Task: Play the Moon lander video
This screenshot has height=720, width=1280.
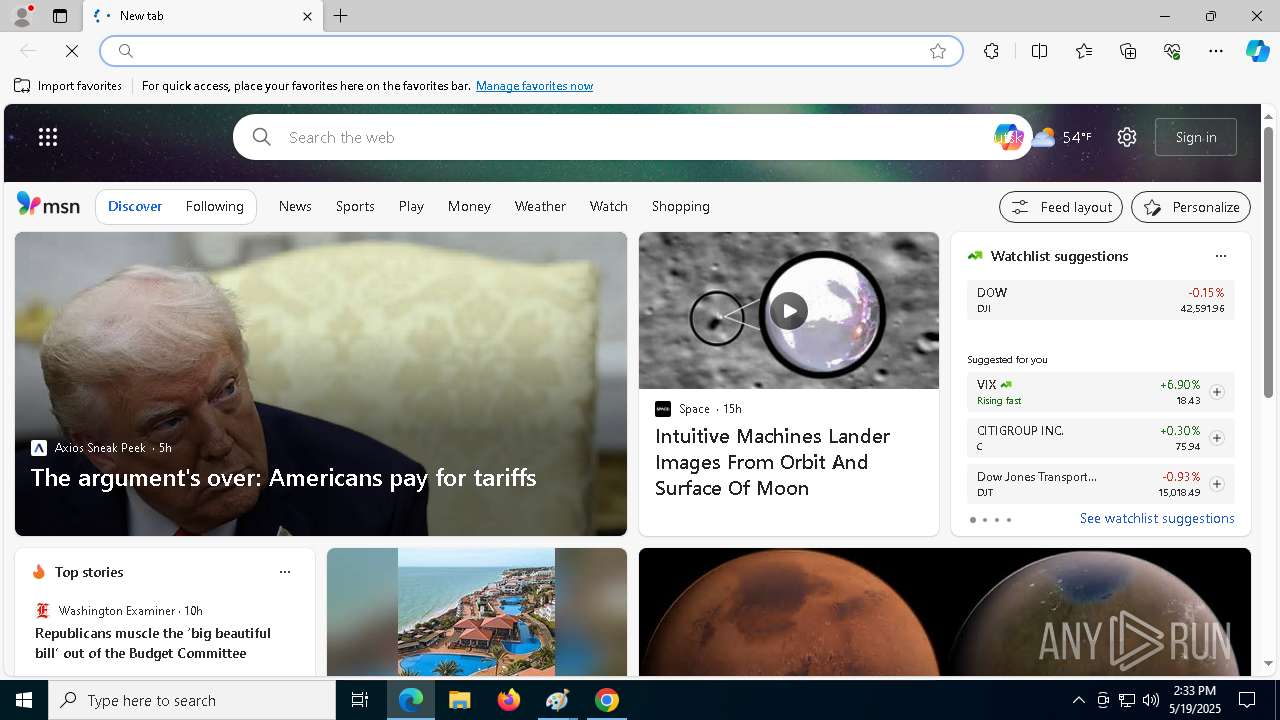Action: [789, 311]
